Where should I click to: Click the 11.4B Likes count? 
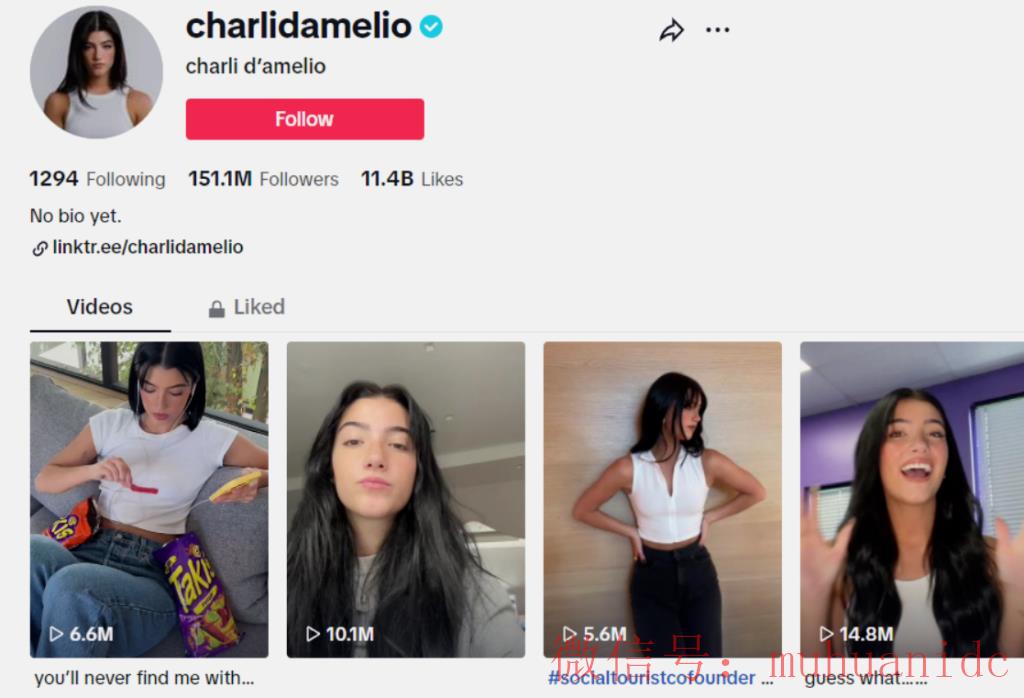[412, 179]
